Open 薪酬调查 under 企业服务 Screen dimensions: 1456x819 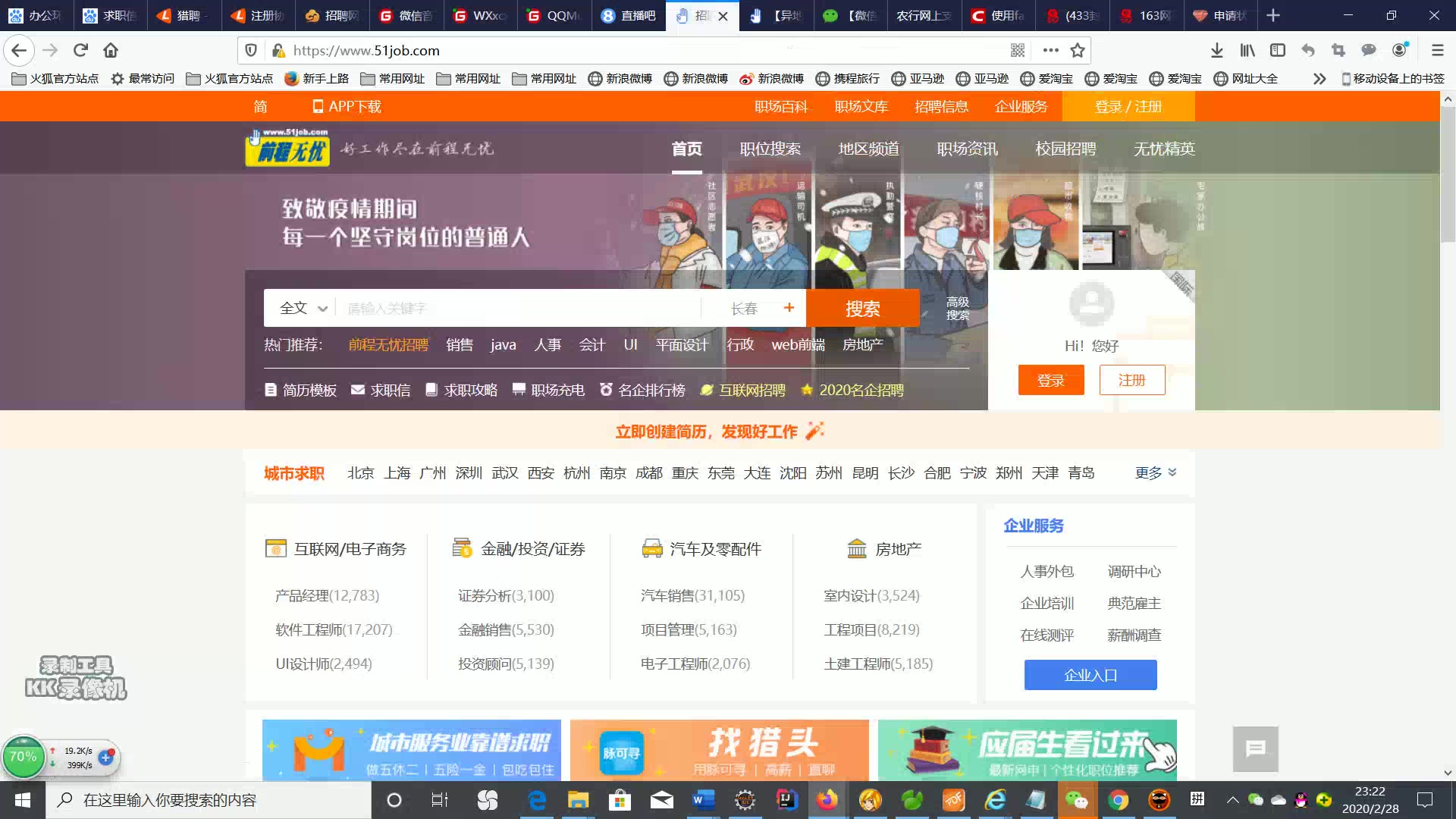tap(1134, 635)
